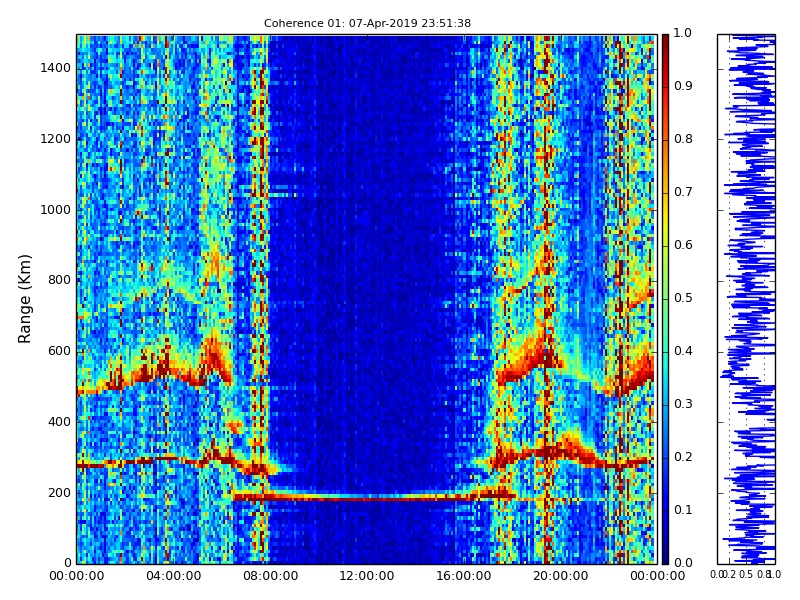Image resolution: width=800 pixels, height=600 pixels.
Task: Click the blue coherence profile line plot
Action: (x=746, y=299)
